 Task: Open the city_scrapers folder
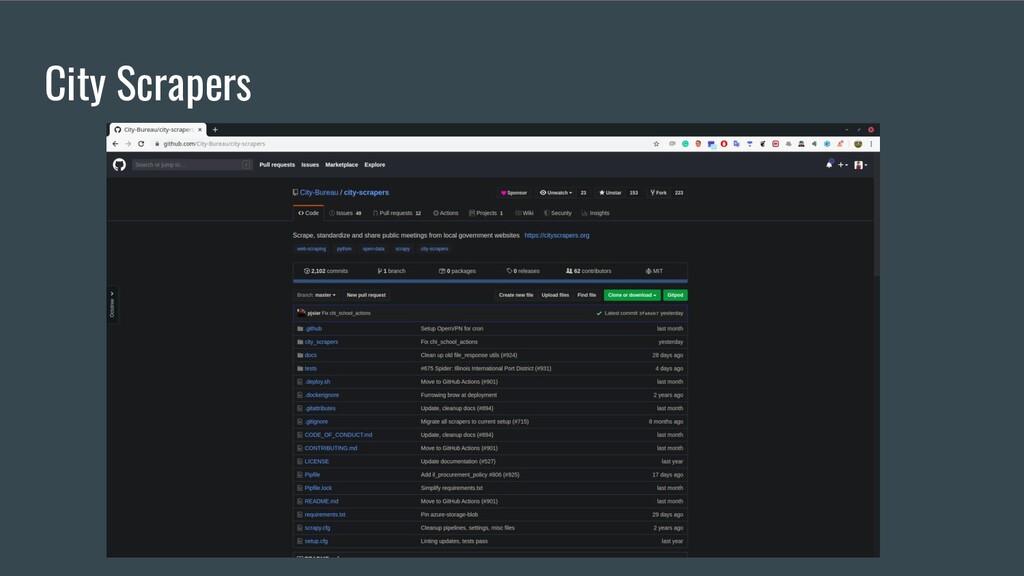(x=321, y=342)
